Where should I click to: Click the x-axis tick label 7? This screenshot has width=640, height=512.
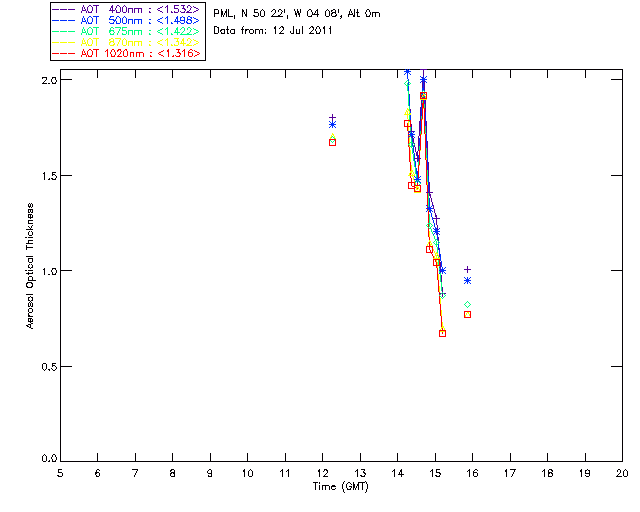pyautogui.click(x=135, y=473)
